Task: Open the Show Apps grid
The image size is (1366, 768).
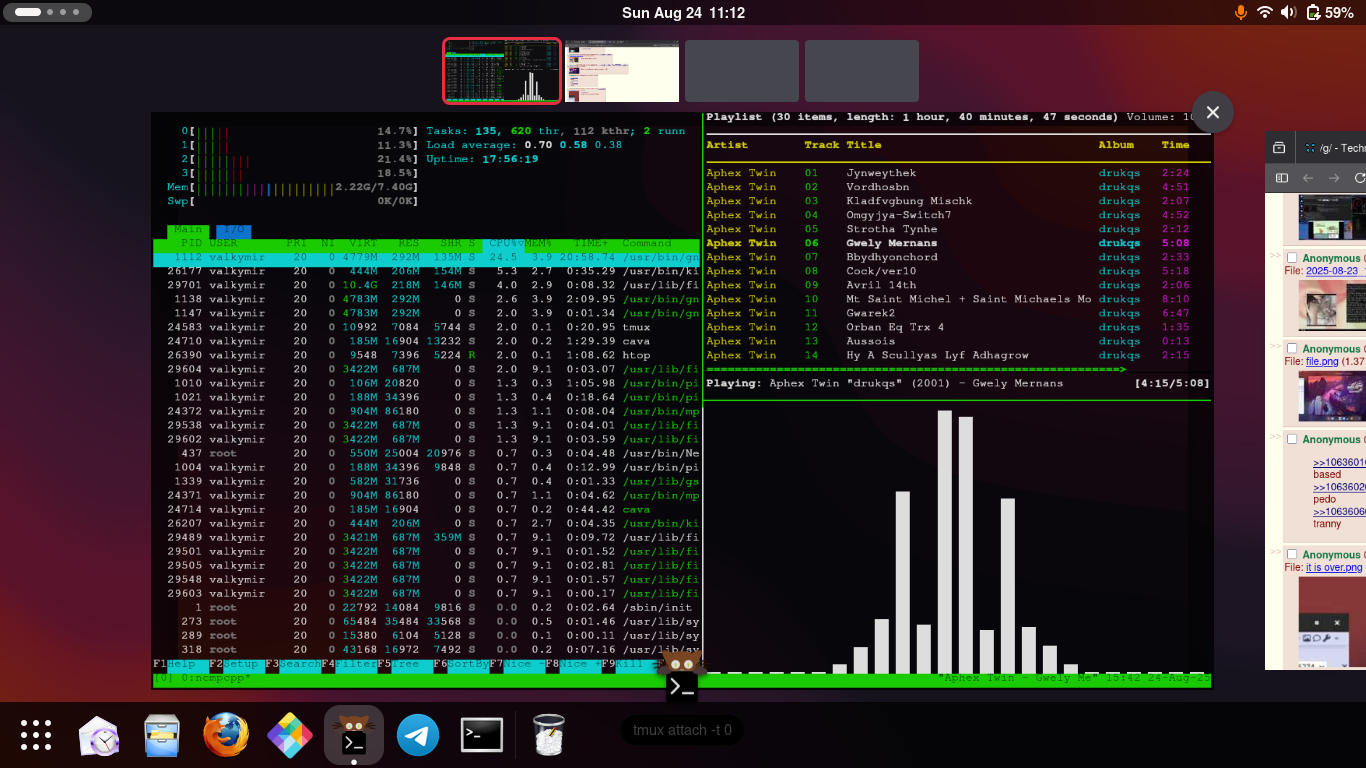Action: click(x=36, y=735)
